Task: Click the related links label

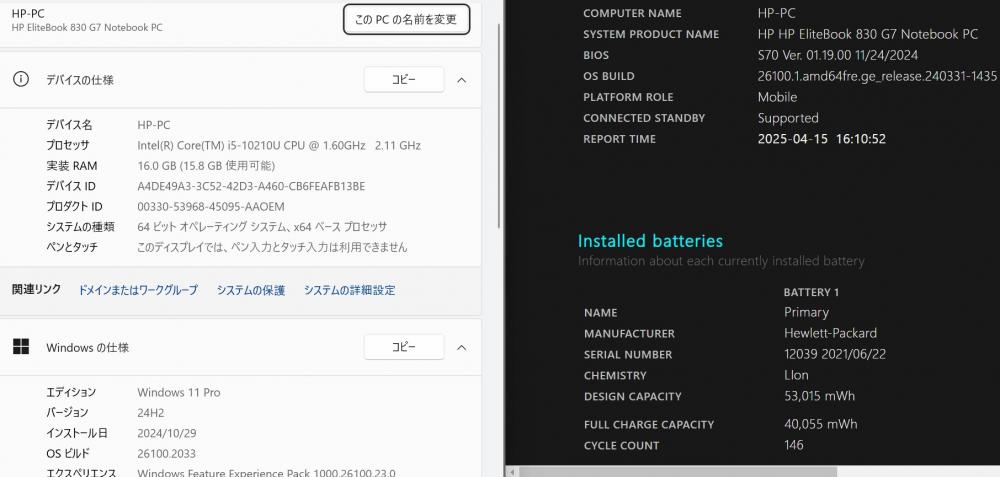Action: (x=36, y=290)
